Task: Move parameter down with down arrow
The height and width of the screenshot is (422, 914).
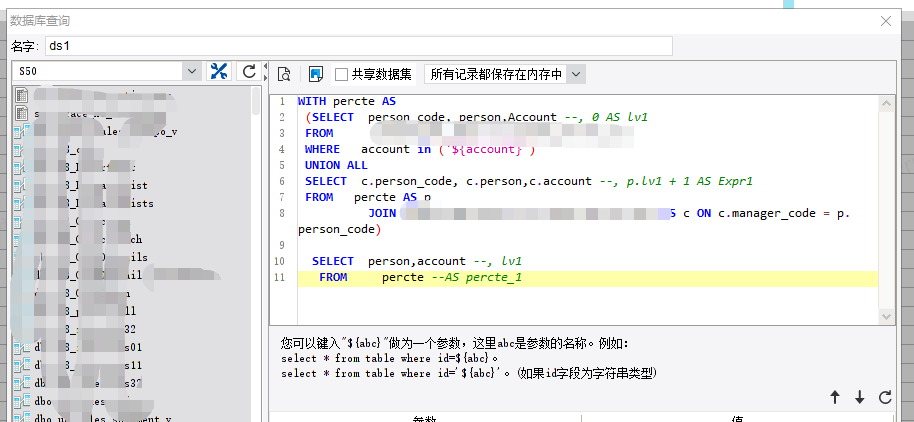Action: pyautogui.click(x=859, y=397)
